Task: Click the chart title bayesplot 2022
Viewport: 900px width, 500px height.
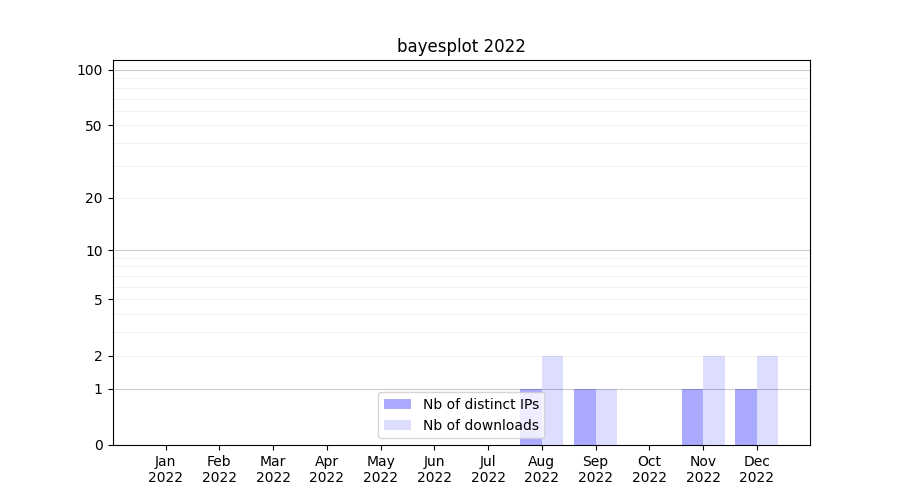Action: coord(461,46)
